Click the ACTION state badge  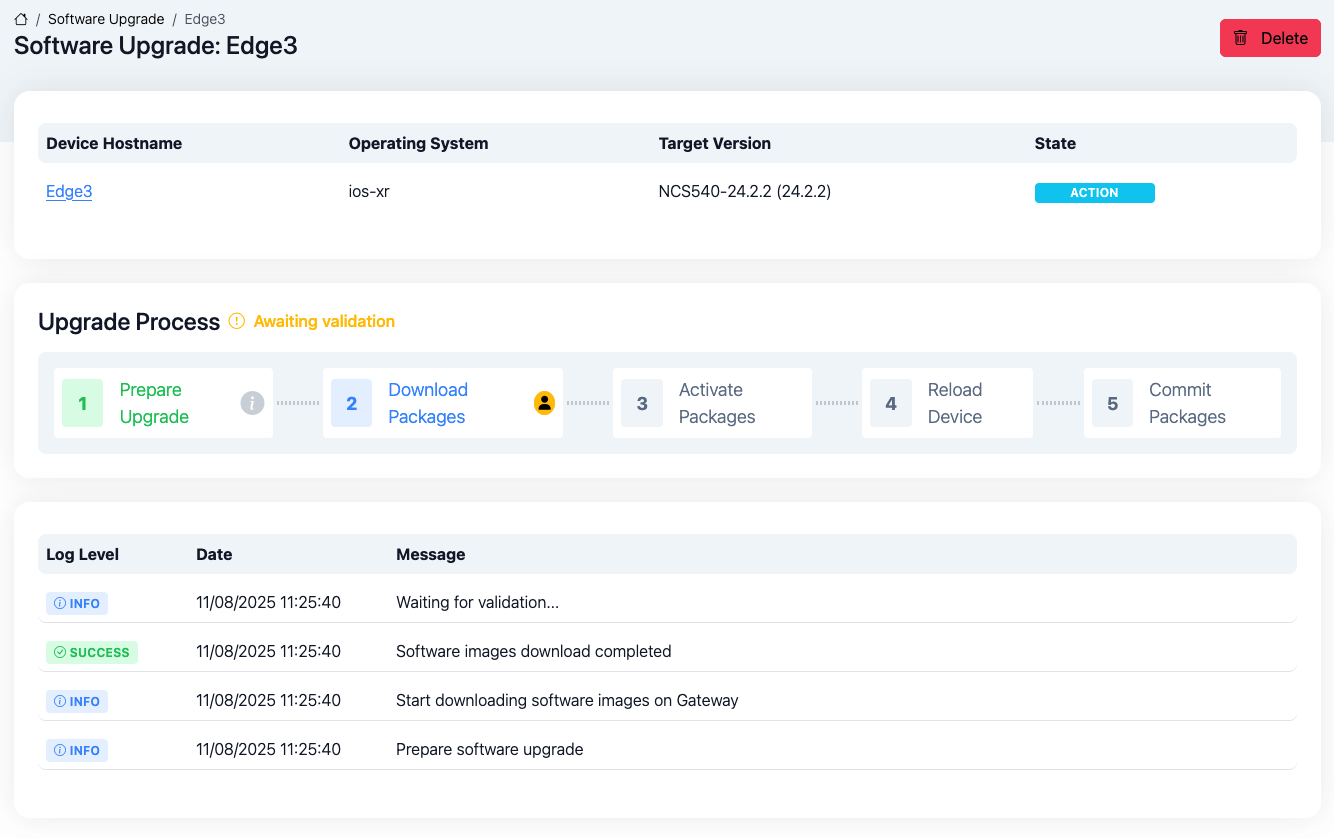click(1094, 193)
